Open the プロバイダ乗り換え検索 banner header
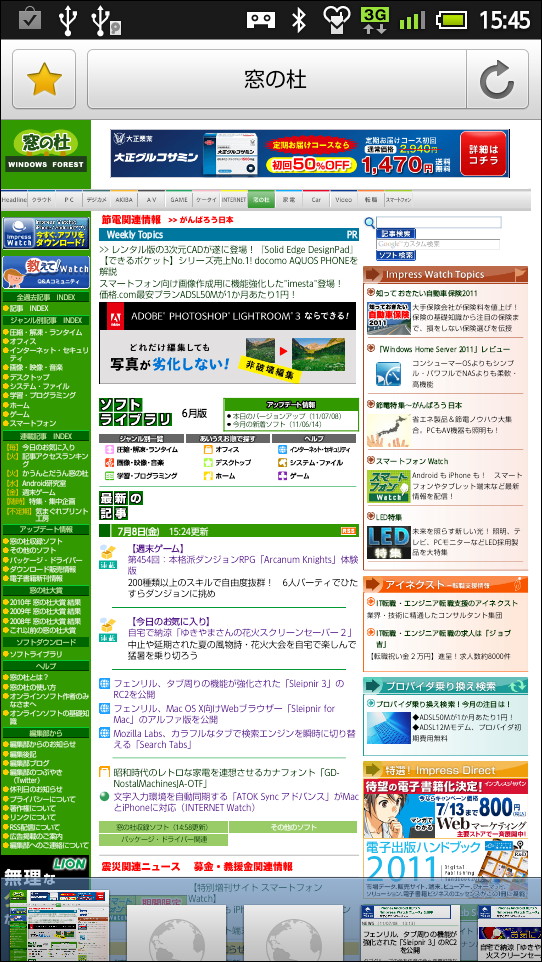The width and height of the screenshot is (542, 962). click(x=445, y=685)
